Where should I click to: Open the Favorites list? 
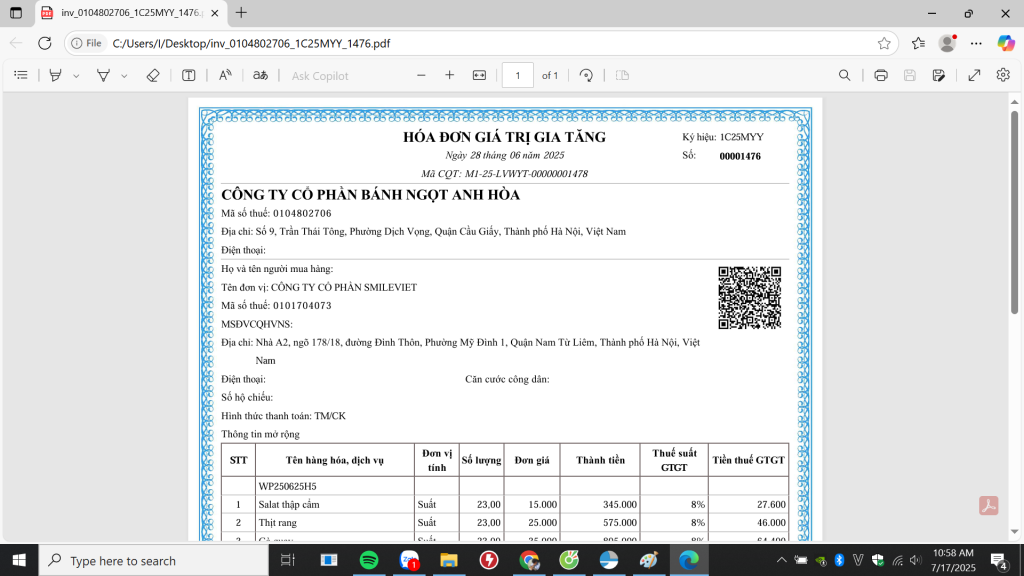919,43
